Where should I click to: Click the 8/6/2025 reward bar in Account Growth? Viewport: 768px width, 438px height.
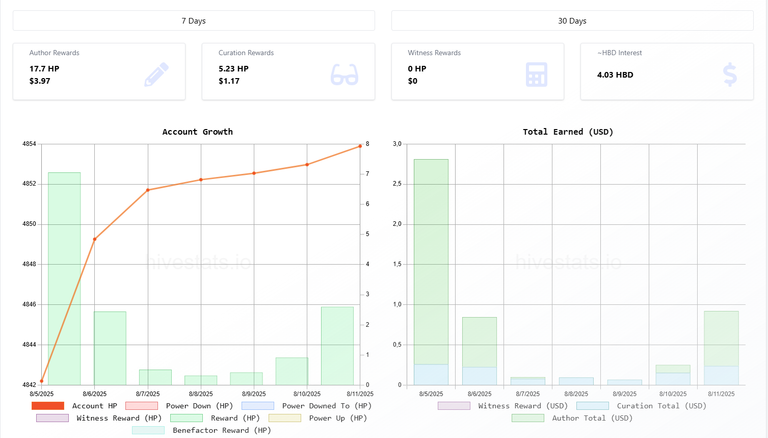[x=110, y=348]
